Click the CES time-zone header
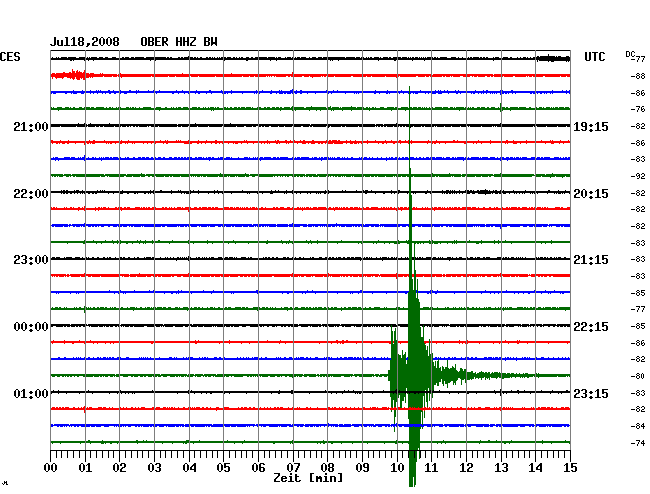Viewport: 650px width, 494px height. coord(10,57)
